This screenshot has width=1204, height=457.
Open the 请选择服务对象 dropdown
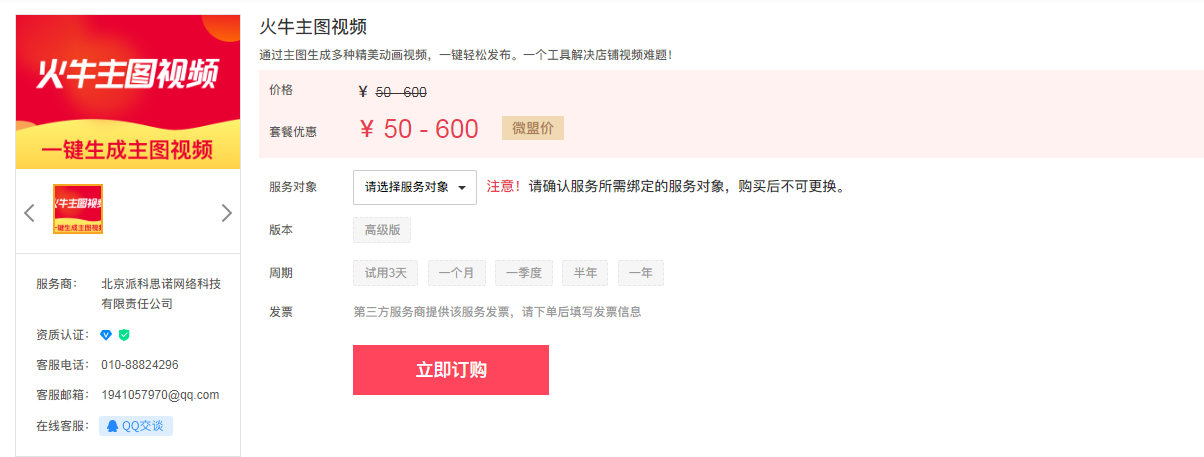(415, 187)
